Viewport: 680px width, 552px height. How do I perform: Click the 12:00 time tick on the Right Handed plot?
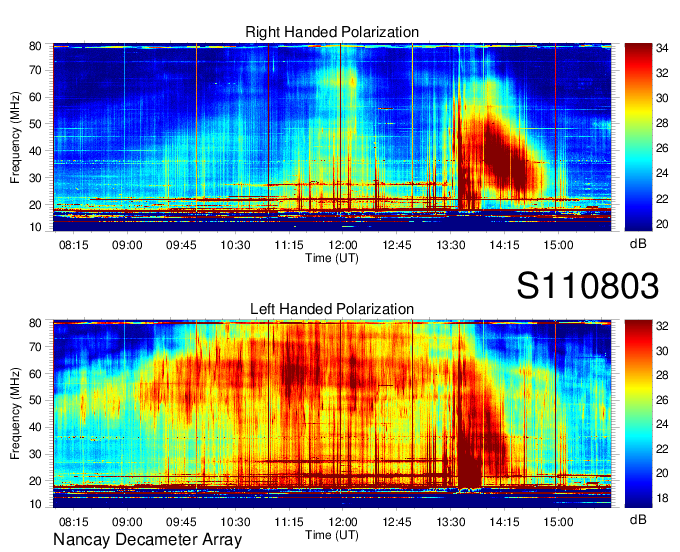[343, 245]
